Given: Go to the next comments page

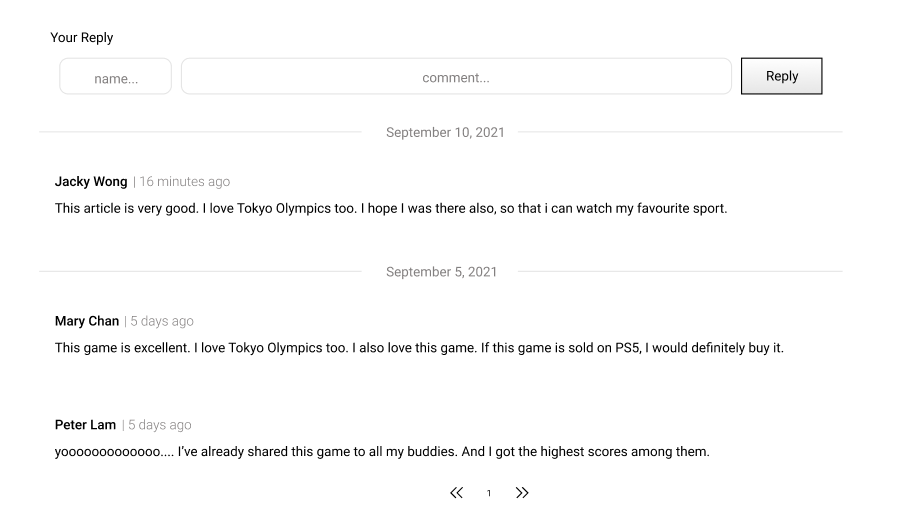Looking at the screenshot, I should tap(522, 493).
